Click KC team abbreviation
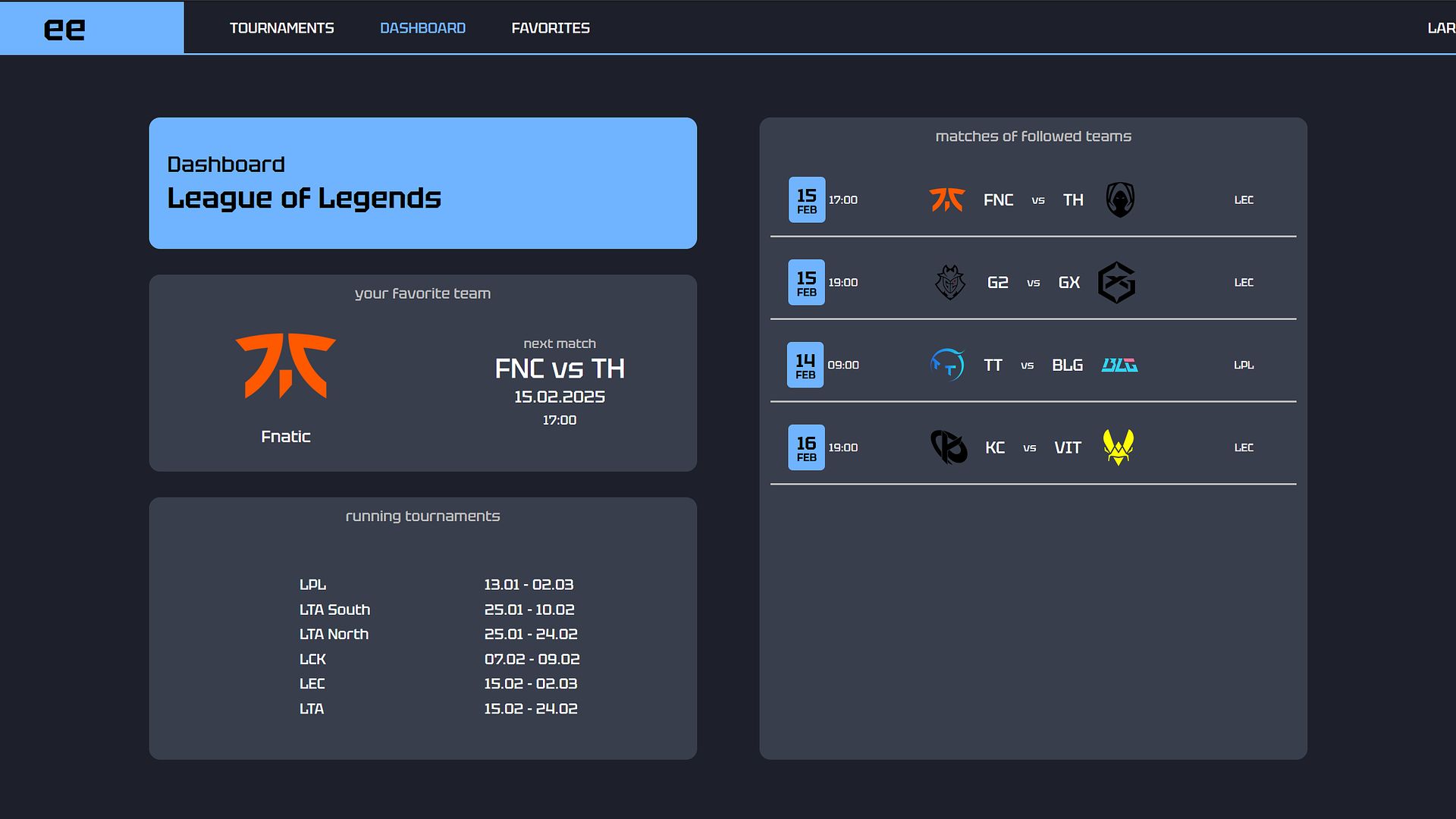The height and width of the screenshot is (819, 1456). pos(995,448)
